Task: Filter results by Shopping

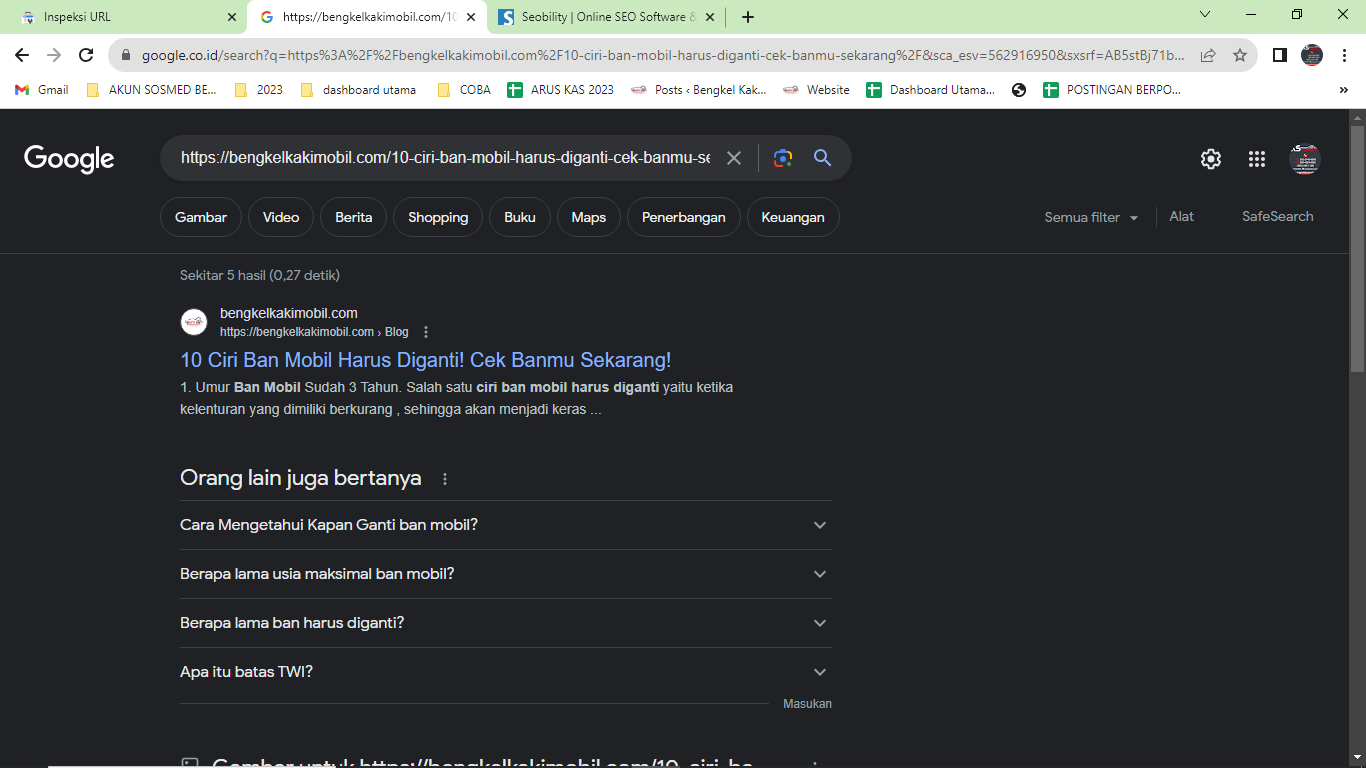Action: point(438,217)
